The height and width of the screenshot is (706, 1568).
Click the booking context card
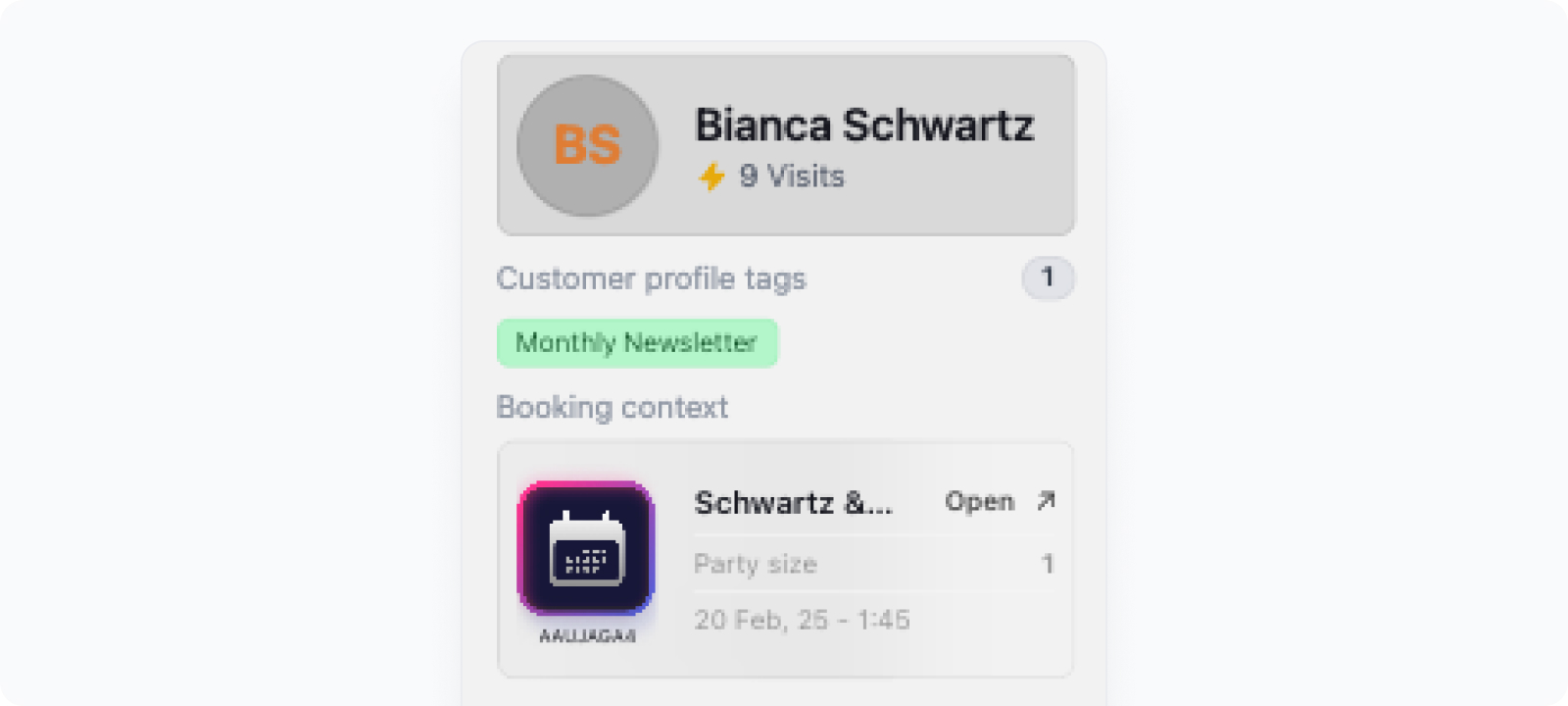click(786, 559)
